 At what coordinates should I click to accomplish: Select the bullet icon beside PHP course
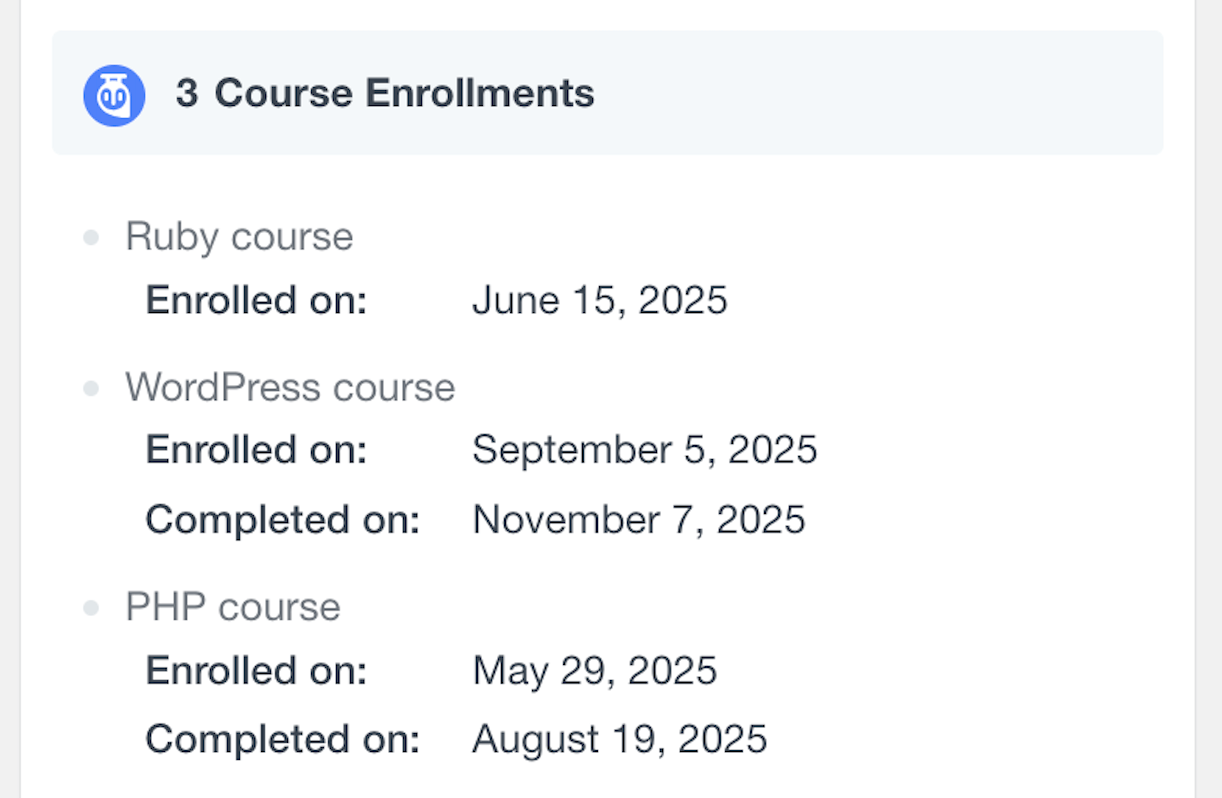tap(93, 606)
